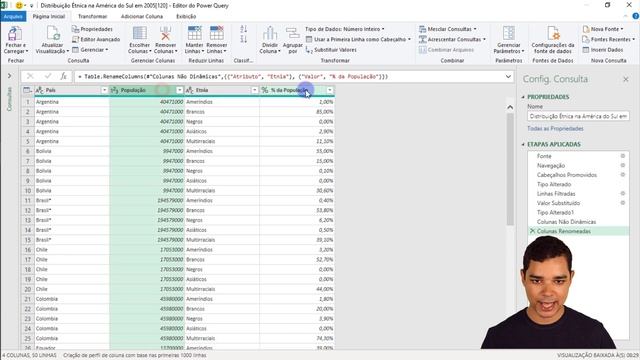Click Gerenciar Parâmetros icon
Viewport: 640px width, 360px height.
pos(509,33)
